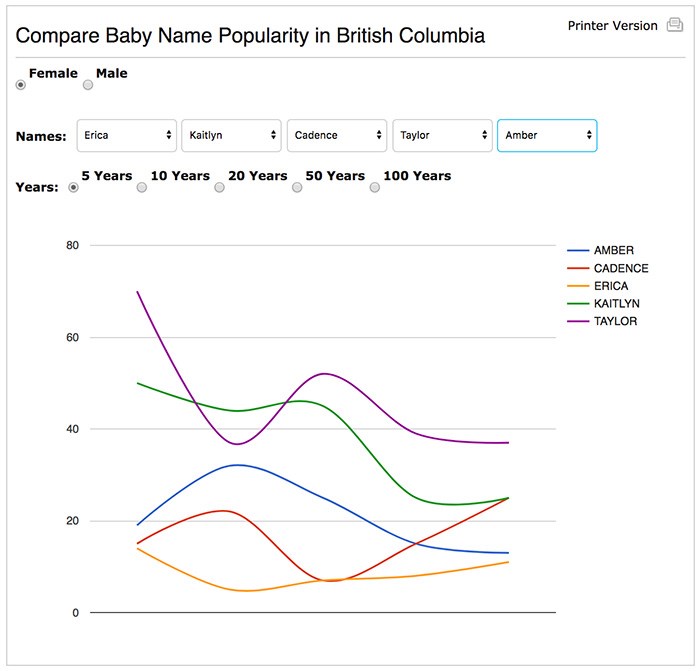The height and width of the screenshot is (671, 700).
Task: Choose the 10 Years radio option
Action: pyautogui.click(x=142, y=188)
